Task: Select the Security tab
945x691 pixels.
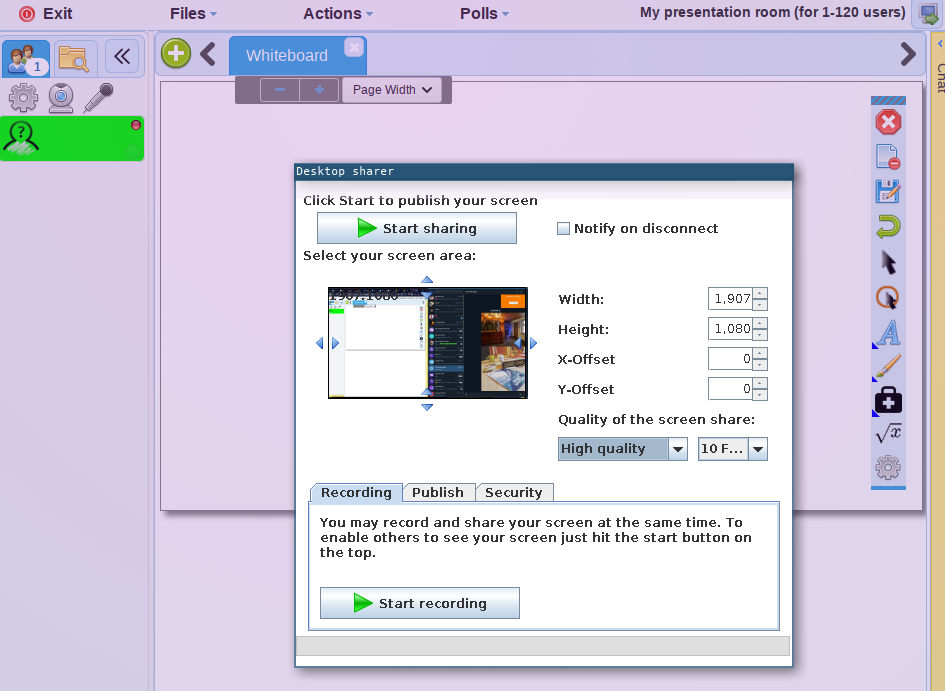Action: (x=514, y=493)
